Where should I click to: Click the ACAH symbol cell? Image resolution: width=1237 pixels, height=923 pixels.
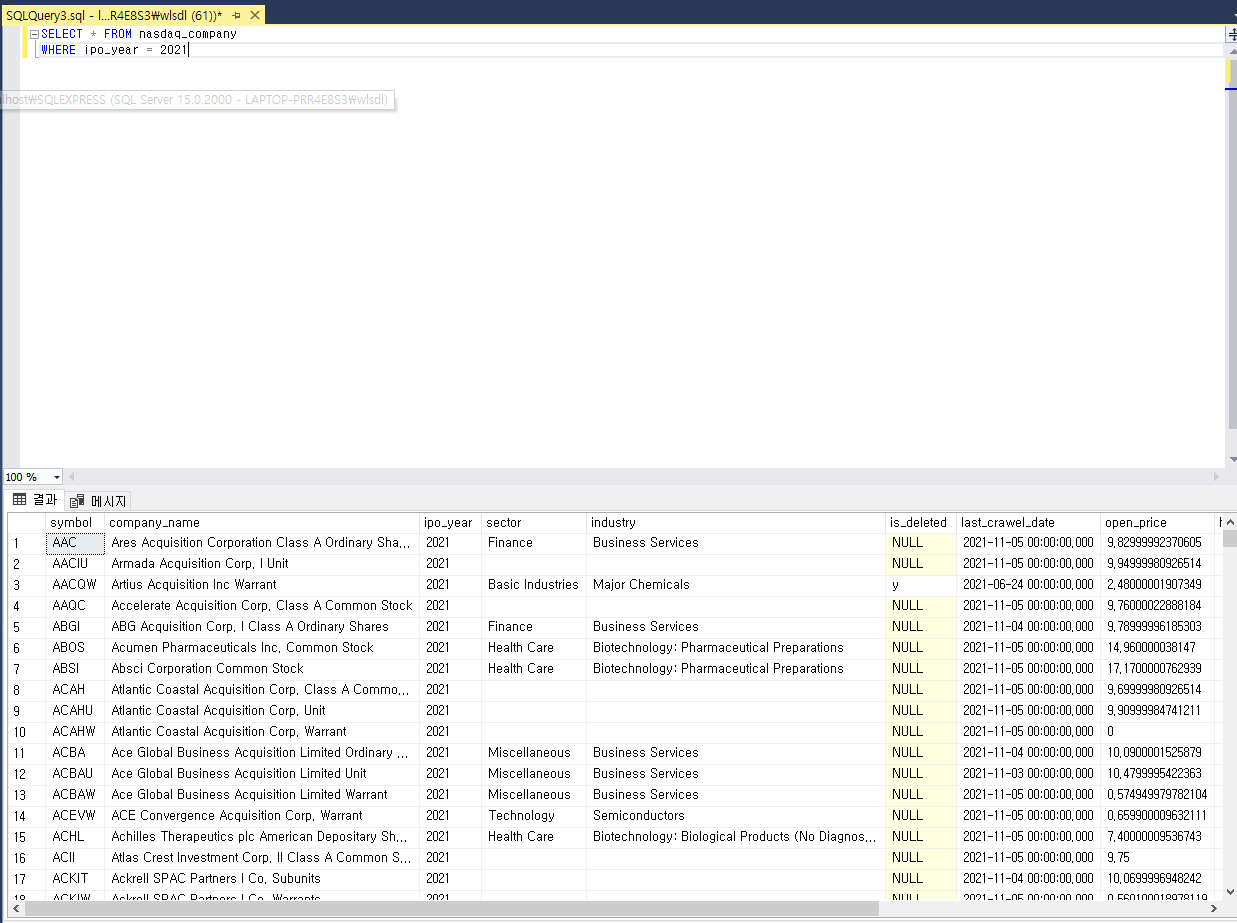pyautogui.click(x=75, y=690)
